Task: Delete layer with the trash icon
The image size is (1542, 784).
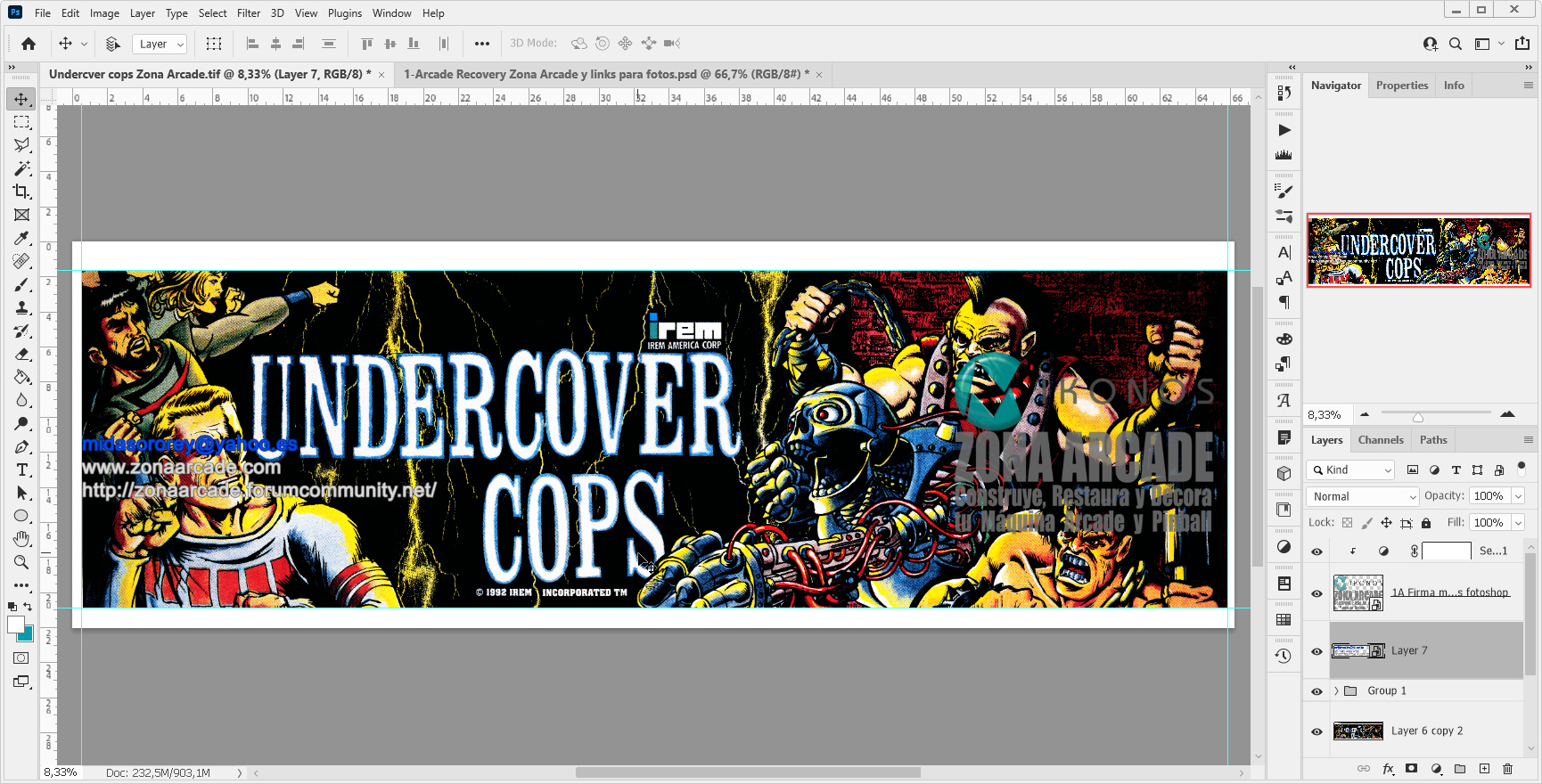Action: 1508,769
